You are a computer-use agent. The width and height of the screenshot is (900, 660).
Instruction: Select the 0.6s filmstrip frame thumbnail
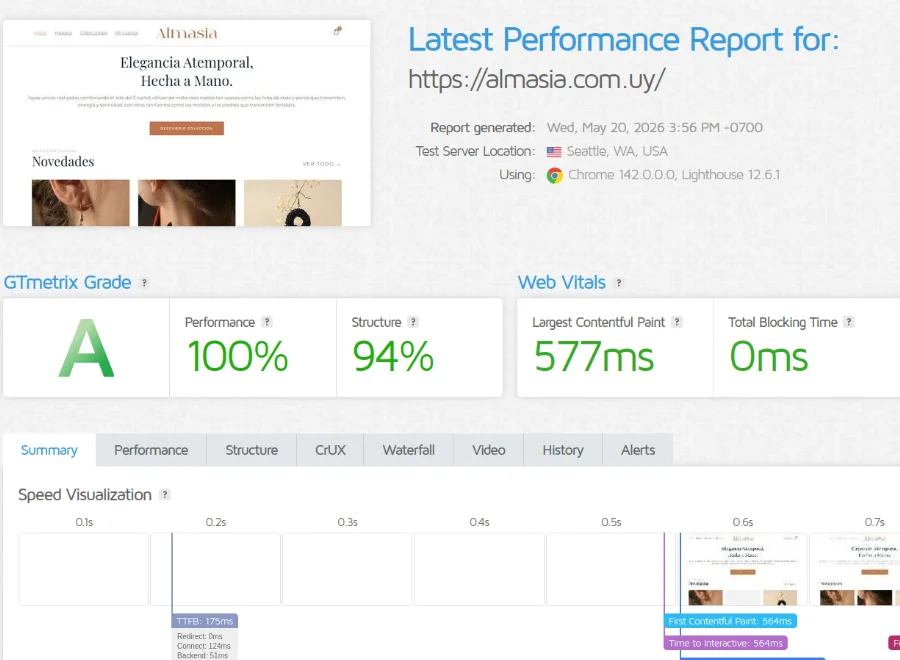[x=743, y=569]
